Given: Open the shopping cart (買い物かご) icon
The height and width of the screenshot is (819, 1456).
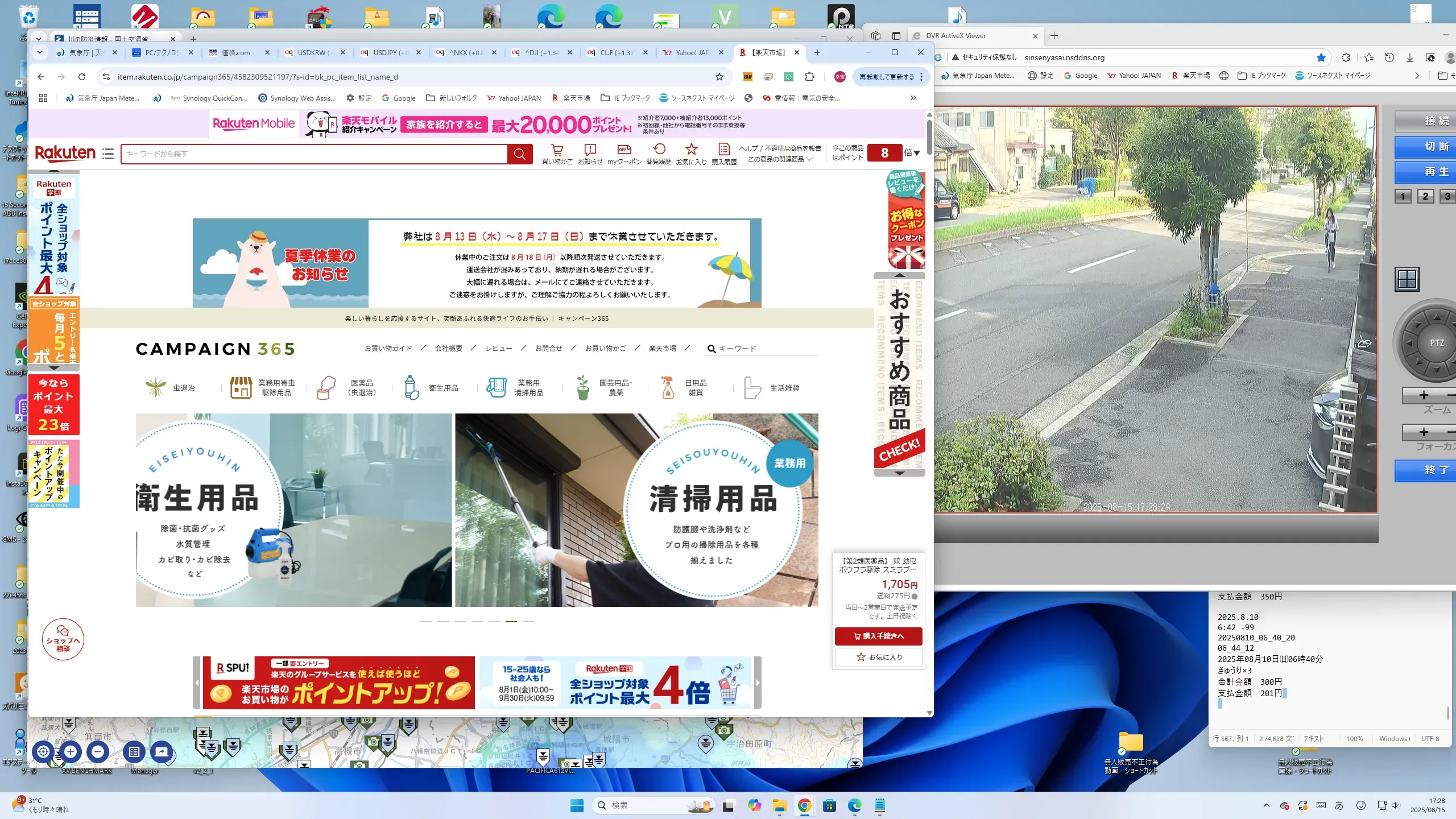Looking at the screenshot, I should (x=557, y=150).
